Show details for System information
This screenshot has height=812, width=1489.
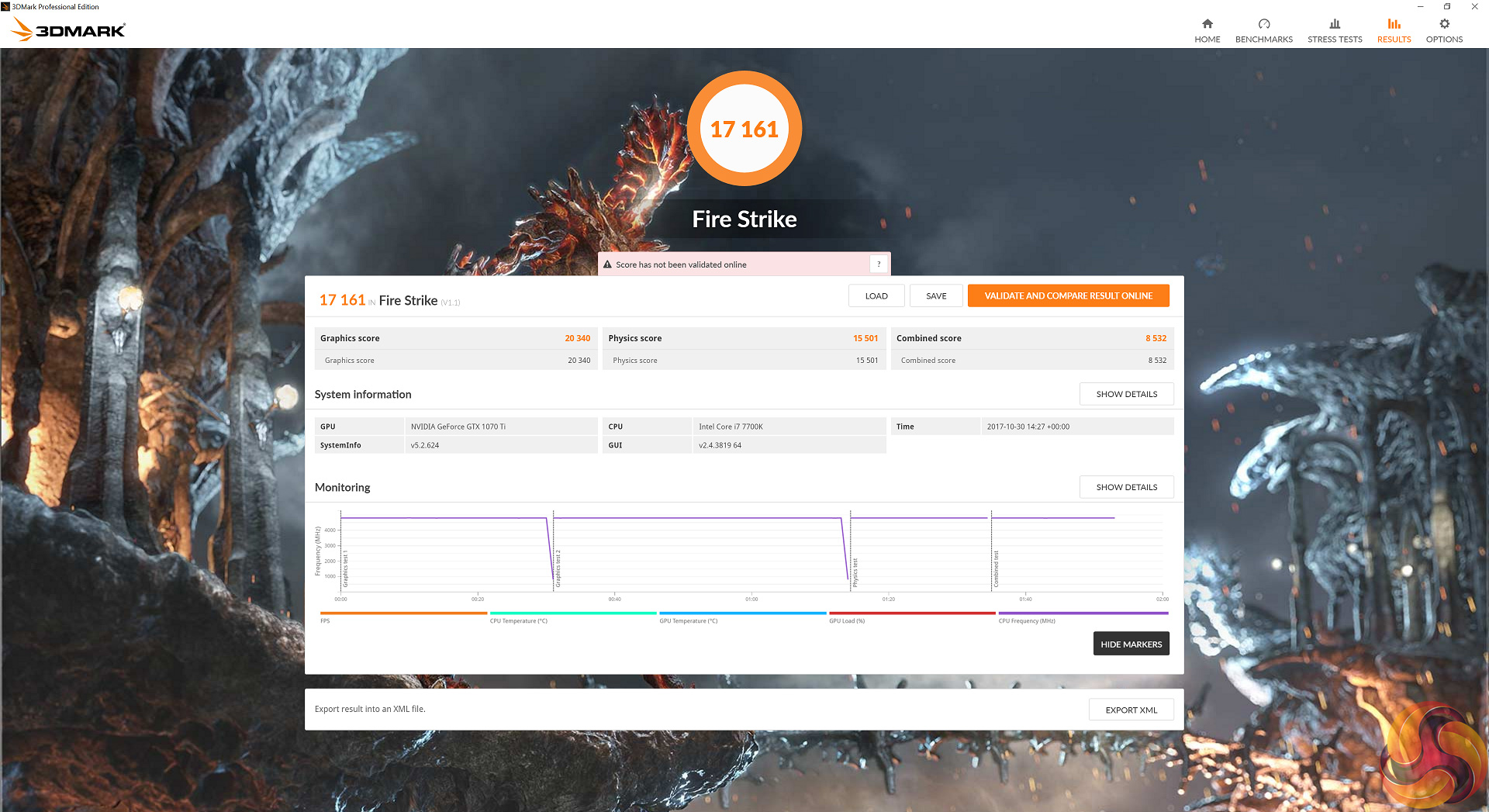tap(1126, 394)
